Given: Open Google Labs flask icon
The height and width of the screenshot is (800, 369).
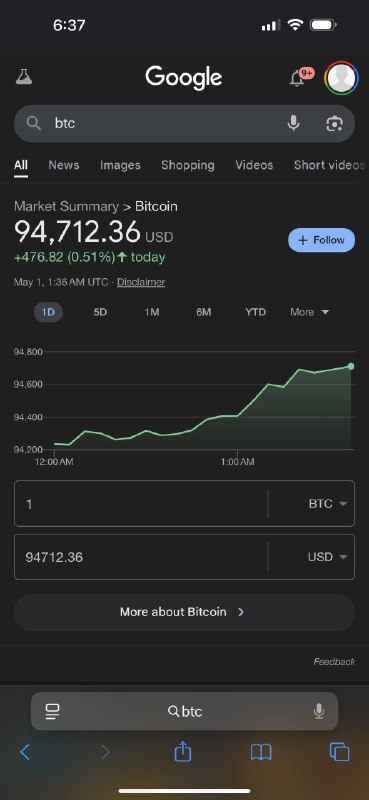Looking at the screenshot, I should tap(23, 77).
